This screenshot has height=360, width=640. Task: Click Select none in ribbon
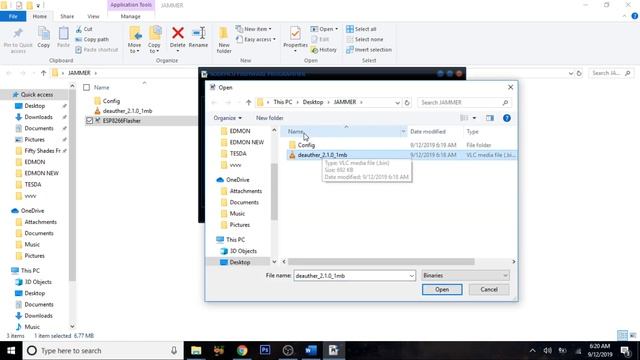365,40
